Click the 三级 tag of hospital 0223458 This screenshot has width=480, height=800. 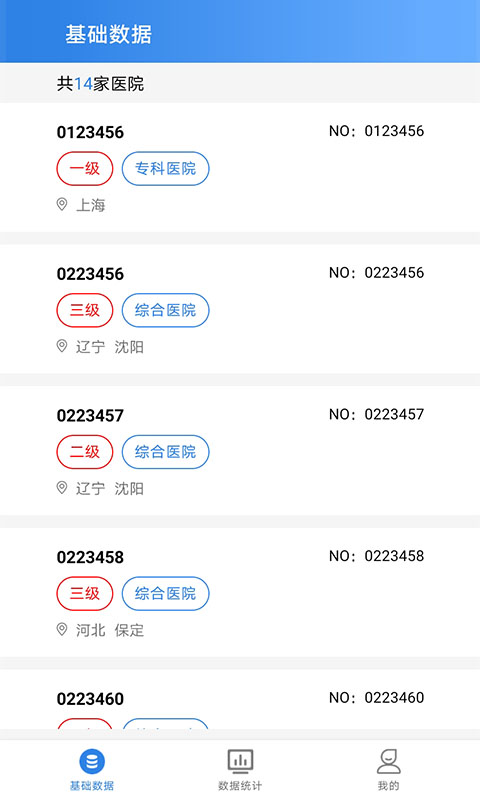point(85,593)
